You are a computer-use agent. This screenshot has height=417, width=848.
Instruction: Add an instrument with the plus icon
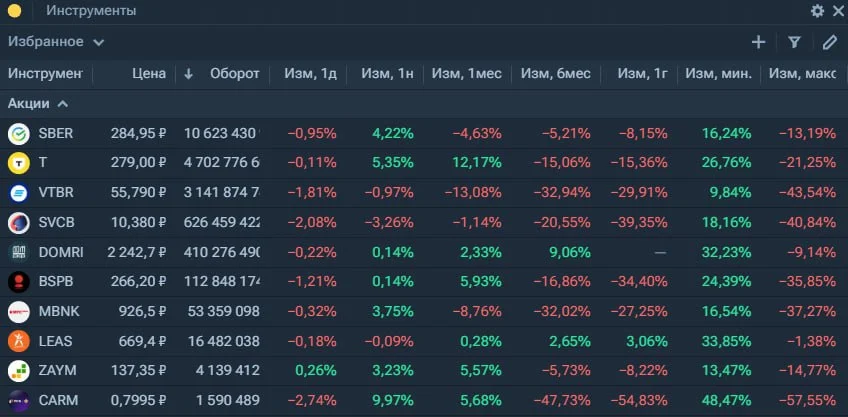click(759, 42)
